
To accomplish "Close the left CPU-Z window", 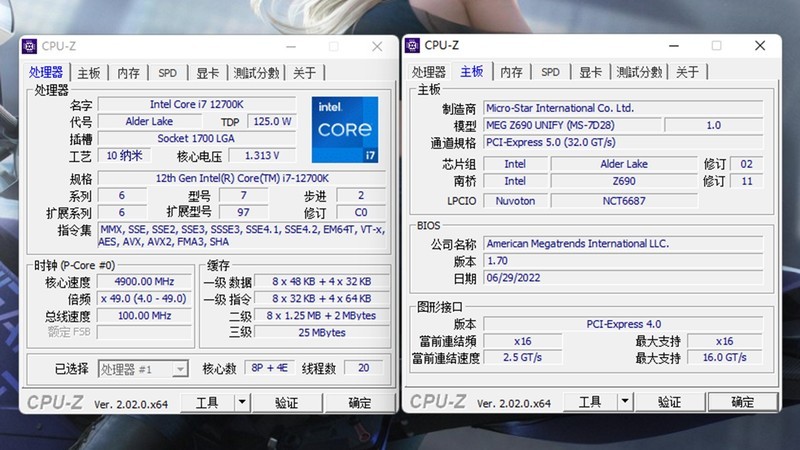I will click(377, 46).
